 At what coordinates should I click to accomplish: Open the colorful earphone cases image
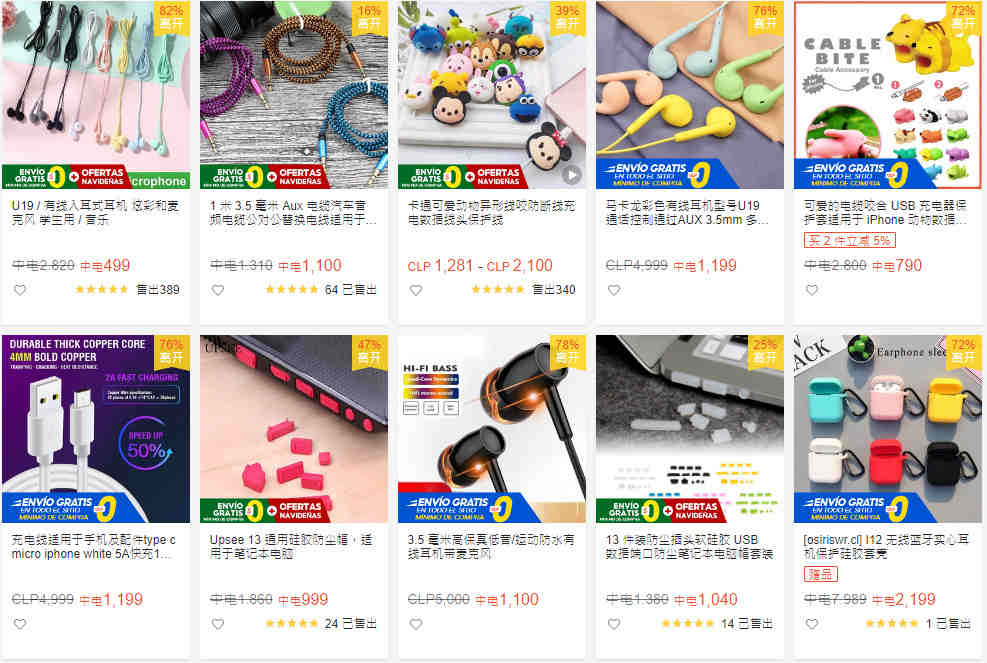(888, 429)
